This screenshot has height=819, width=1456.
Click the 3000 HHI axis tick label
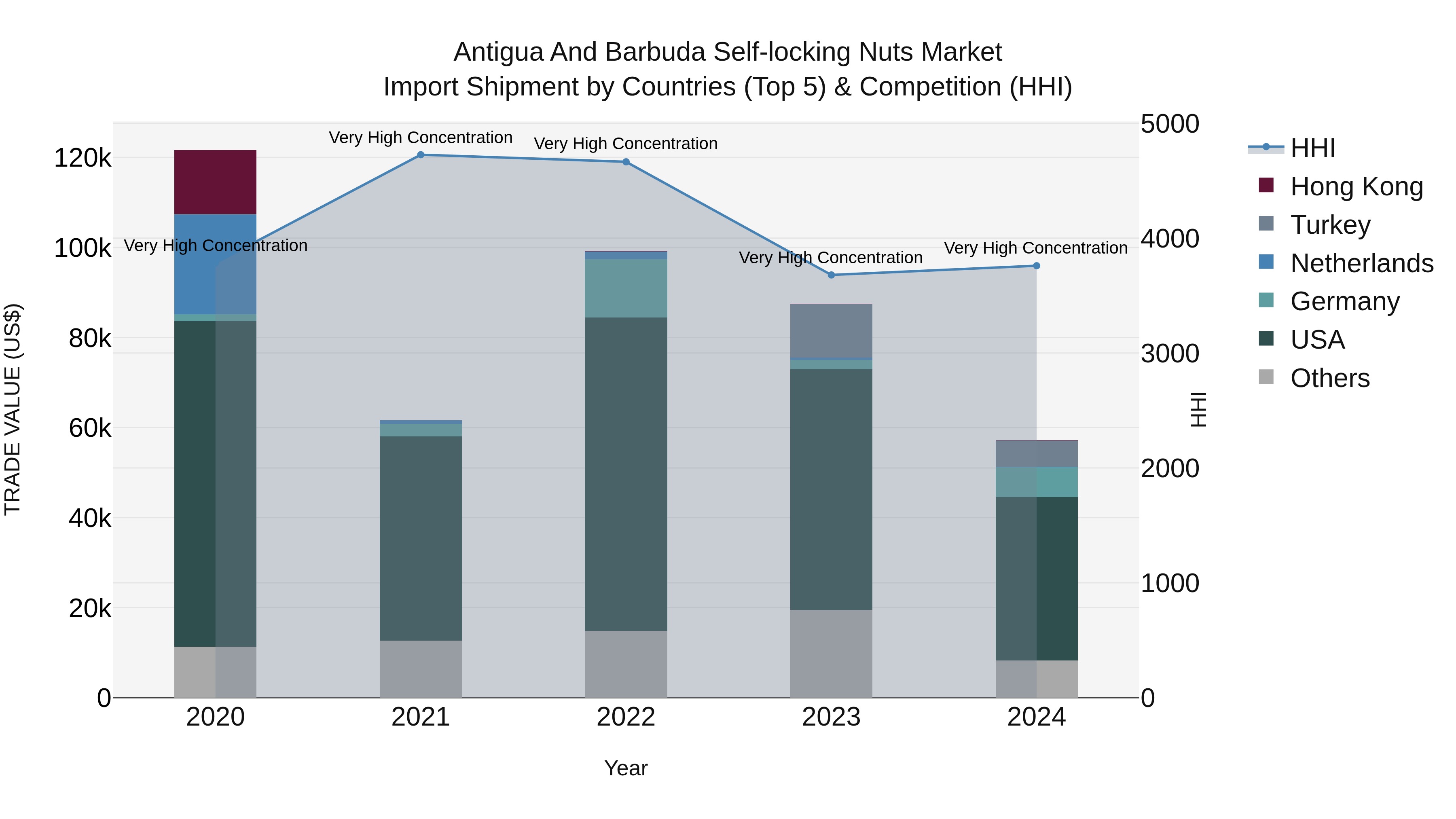(x=1170, y=354)
